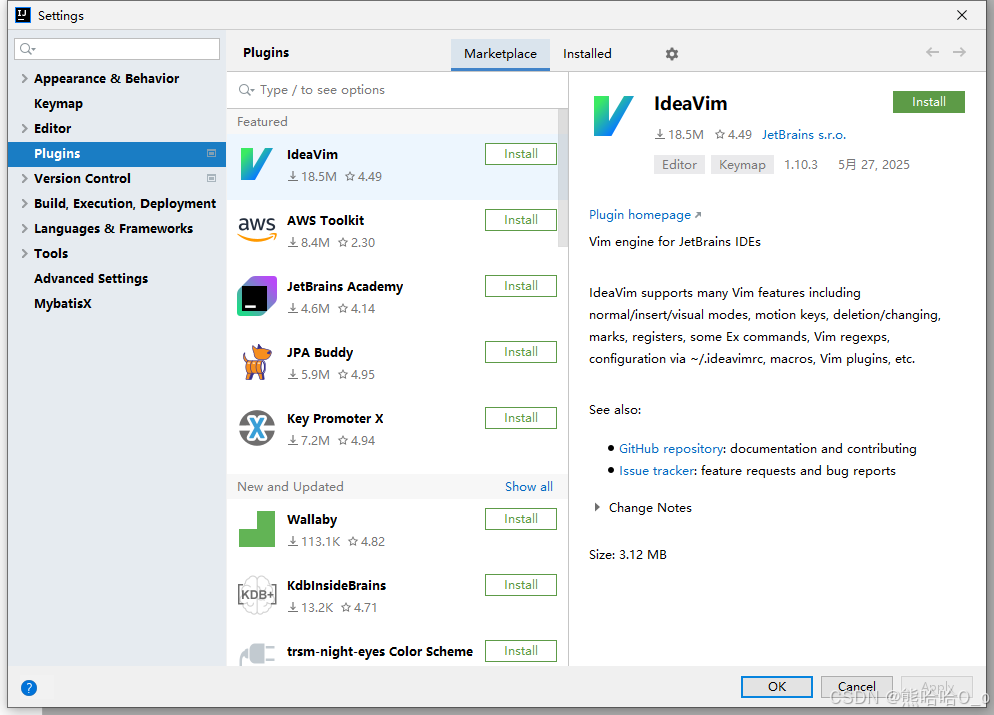
Task: Click the trsm-night-eyes plug icon
Action: point(257,654)
